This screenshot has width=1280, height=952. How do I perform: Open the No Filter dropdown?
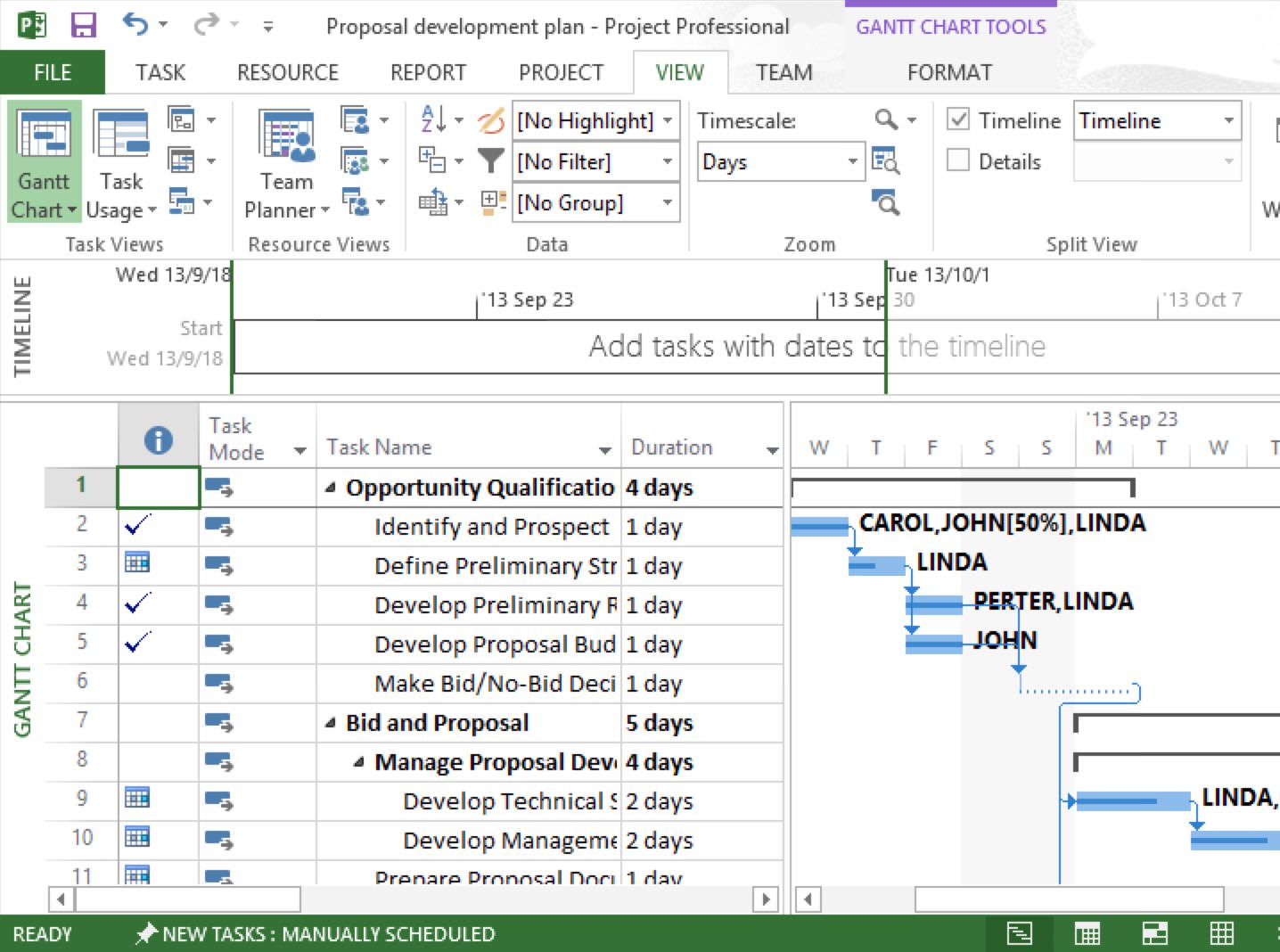[667, 161]
